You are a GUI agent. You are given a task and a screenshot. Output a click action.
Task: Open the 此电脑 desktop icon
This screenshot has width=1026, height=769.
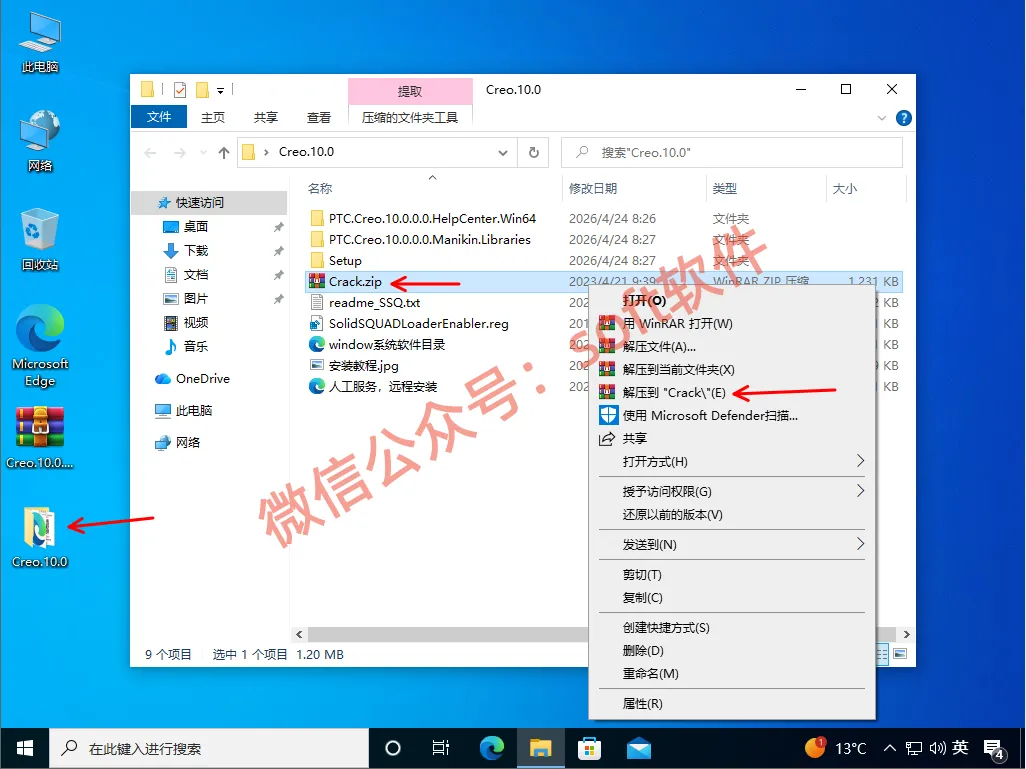tap(40, 42)
